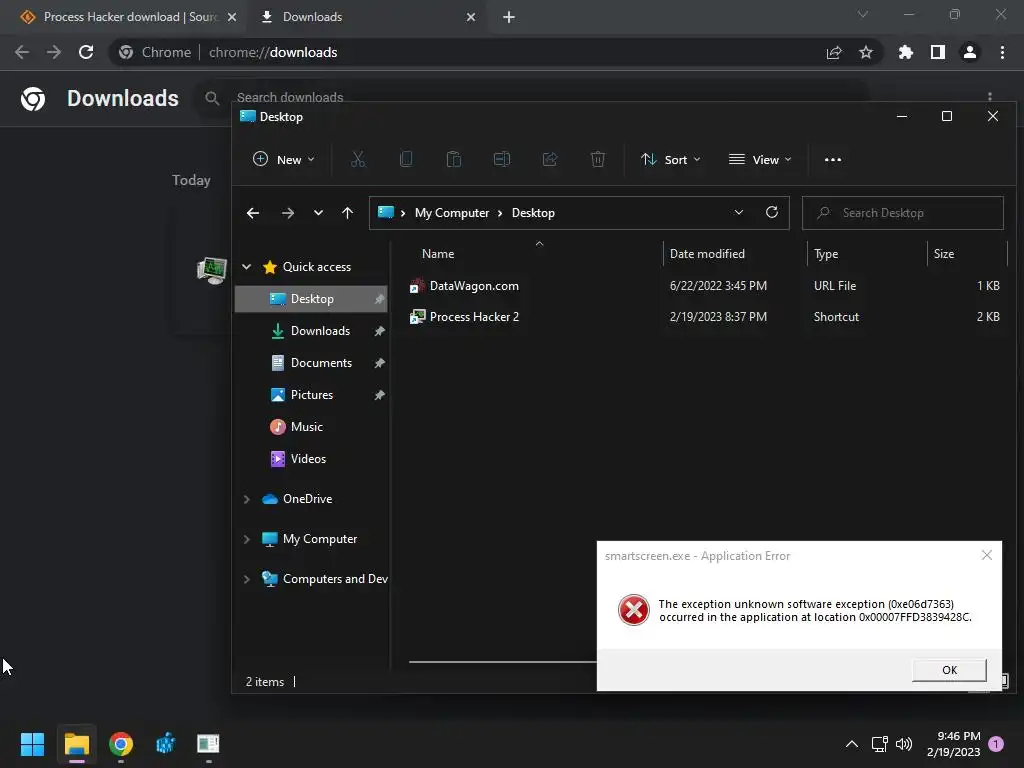The height and width of the screenshot is (768, 1024).
Task: Open a new Chrome tab
Action: (x=509, y=17)
